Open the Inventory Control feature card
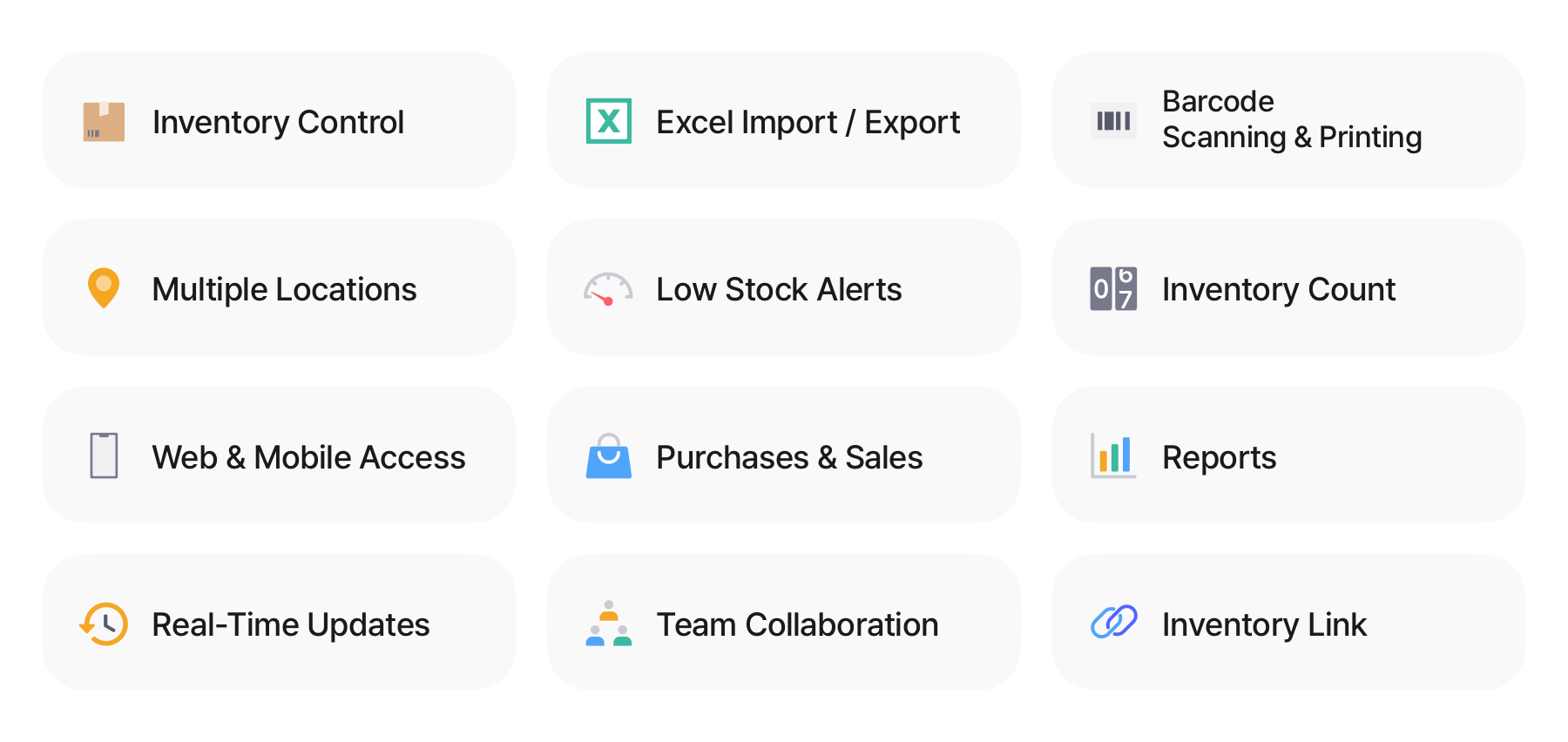This screenshot has height=742, width=1568. tap(279, 121)
